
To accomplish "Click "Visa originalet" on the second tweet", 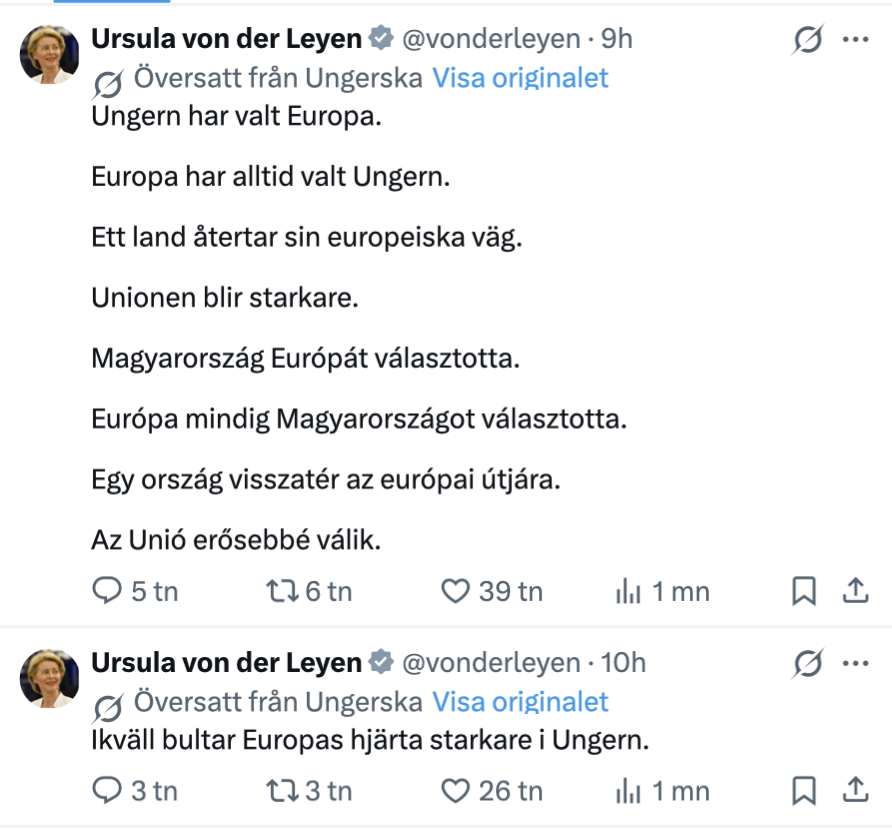I will pyautogui.click(x=520, y=701).
